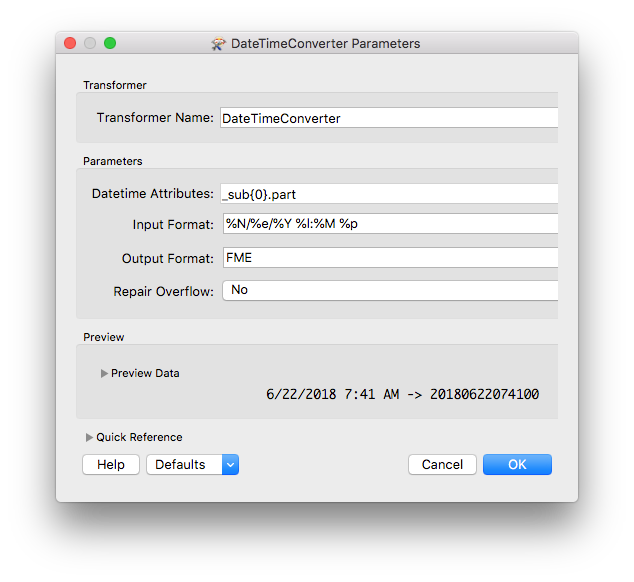Screen dimensions: 634x582
Task: Click the DateTimeConverter Parameters window title
Action: (x=325, y=43)
